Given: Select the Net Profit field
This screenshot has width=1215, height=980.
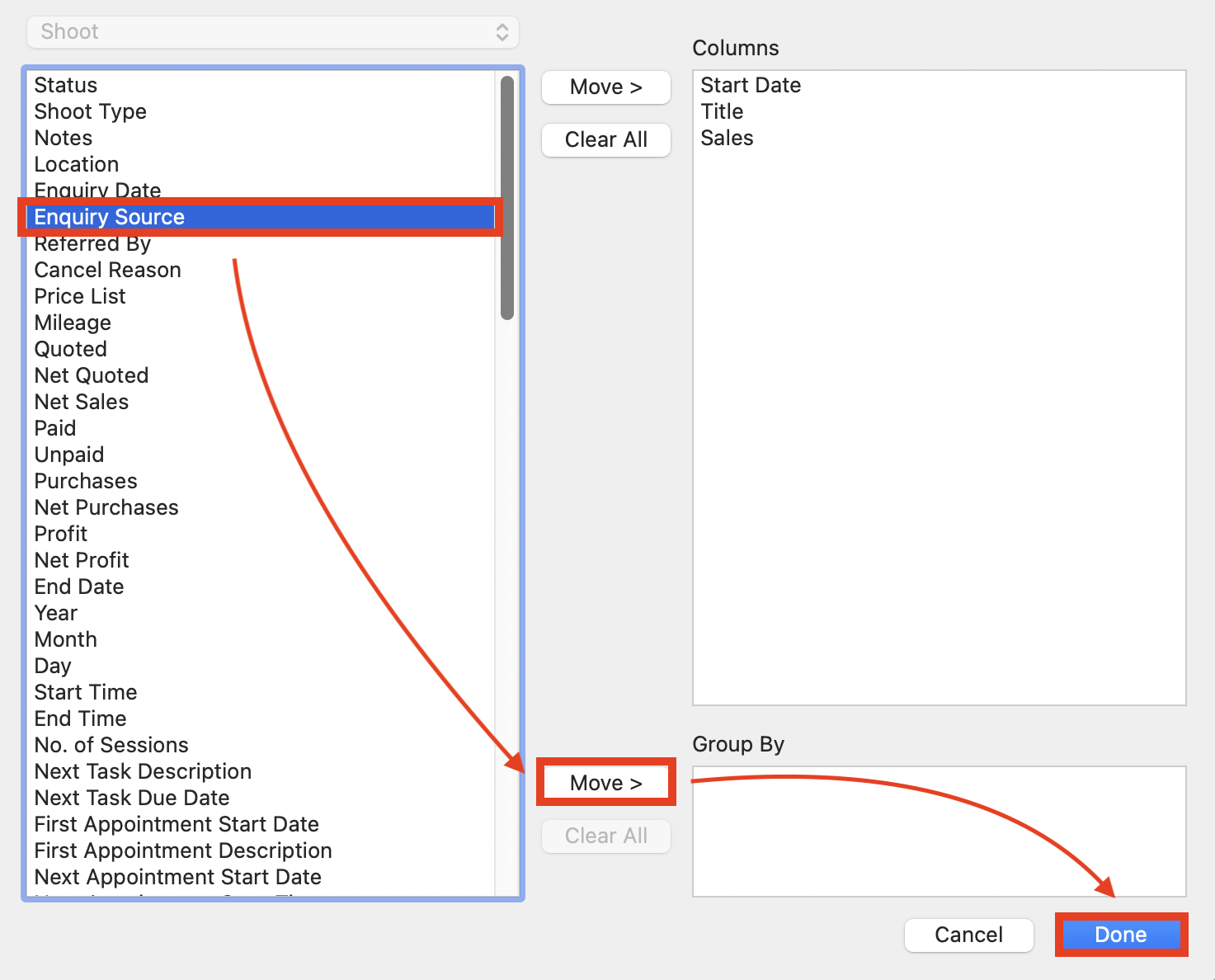Looking at the screenshot, I should pos(81,560).
